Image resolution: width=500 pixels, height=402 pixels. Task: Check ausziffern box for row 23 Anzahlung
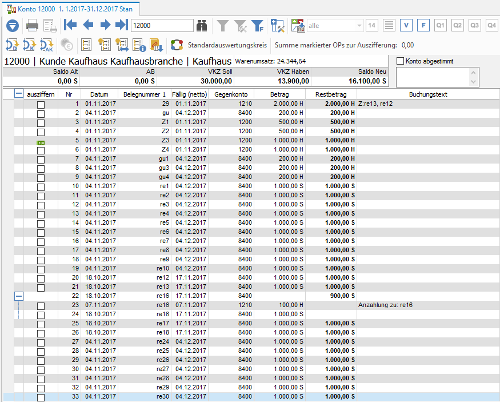[41, 306]
